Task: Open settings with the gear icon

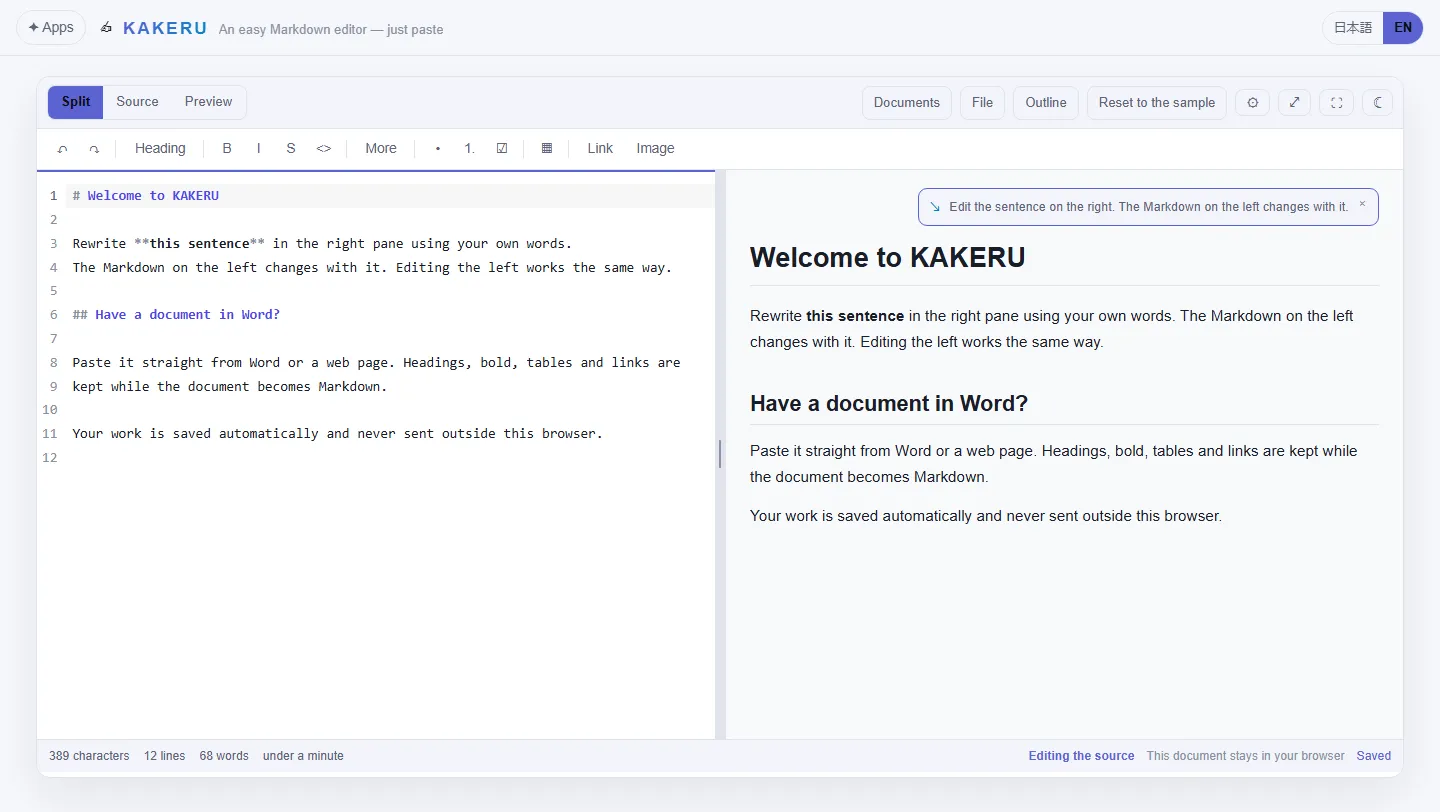Action: coord(1253,102)
